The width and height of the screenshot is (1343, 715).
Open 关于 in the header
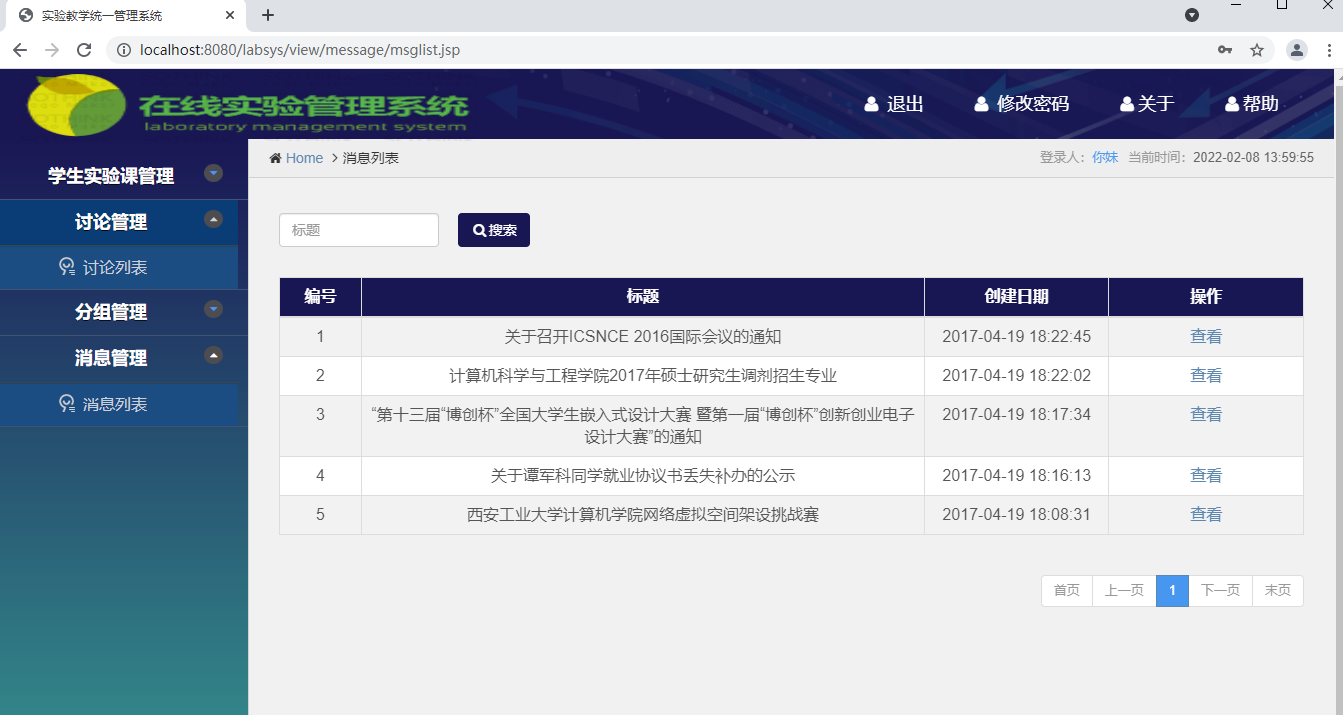[x=1147, y=104]
